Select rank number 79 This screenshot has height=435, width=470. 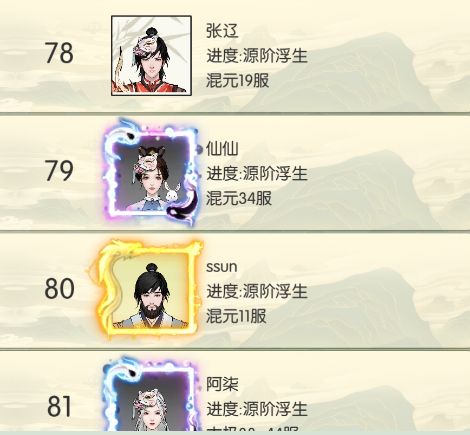tap(59, 171)
